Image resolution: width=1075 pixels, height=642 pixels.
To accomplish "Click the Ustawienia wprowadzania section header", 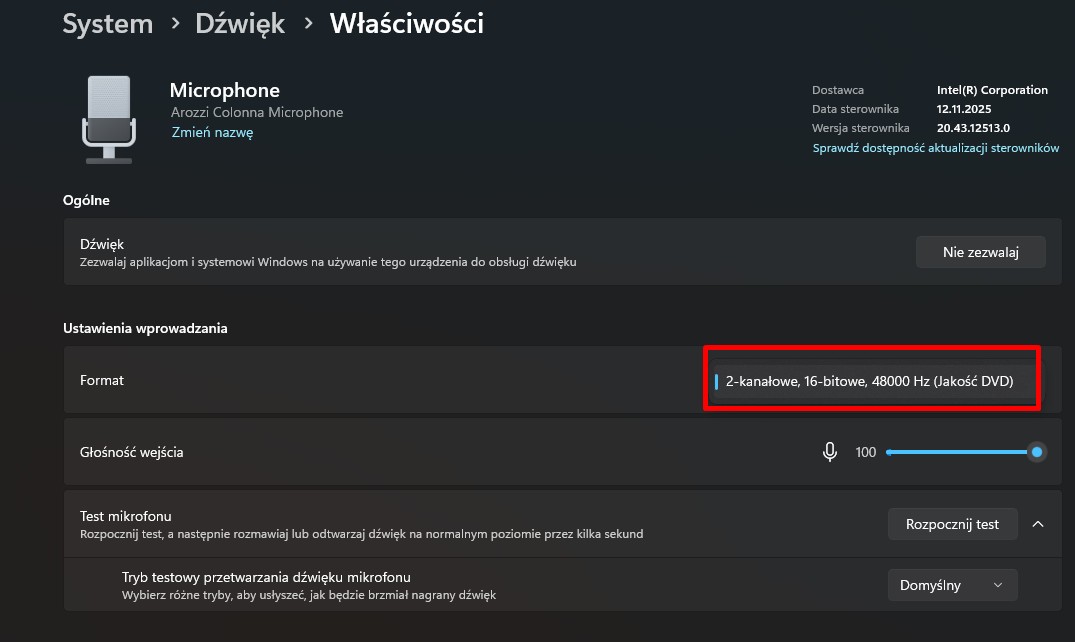I will click(x=145, y=328).
